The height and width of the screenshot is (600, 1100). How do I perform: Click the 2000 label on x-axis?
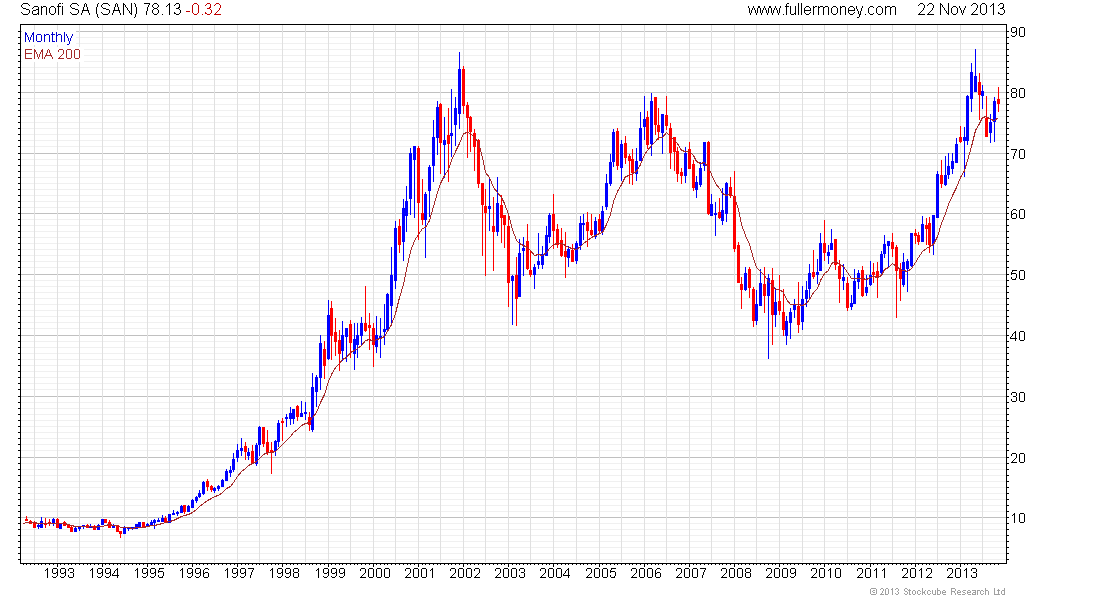pos(375,573)
